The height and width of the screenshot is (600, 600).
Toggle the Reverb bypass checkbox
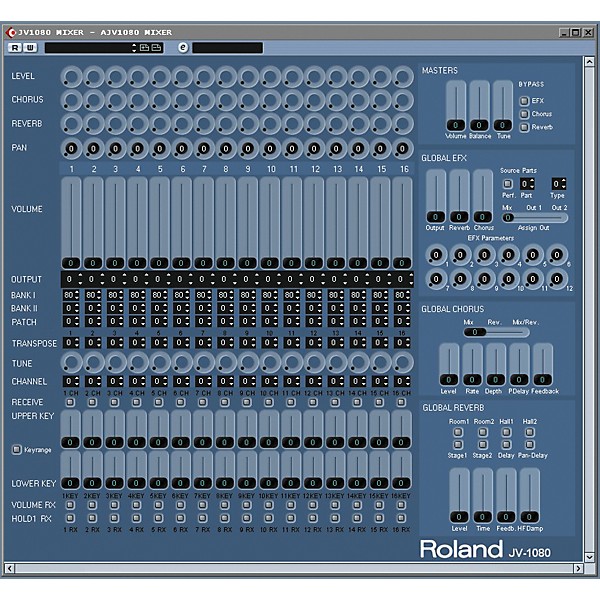click(x=524, y=127)
